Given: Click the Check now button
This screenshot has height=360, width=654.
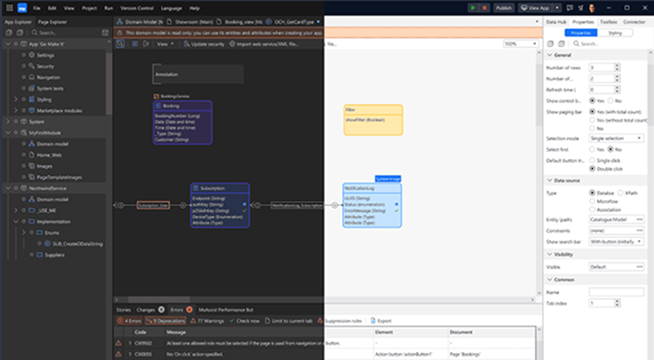Looking at the screenshot, I should (245, 321).
